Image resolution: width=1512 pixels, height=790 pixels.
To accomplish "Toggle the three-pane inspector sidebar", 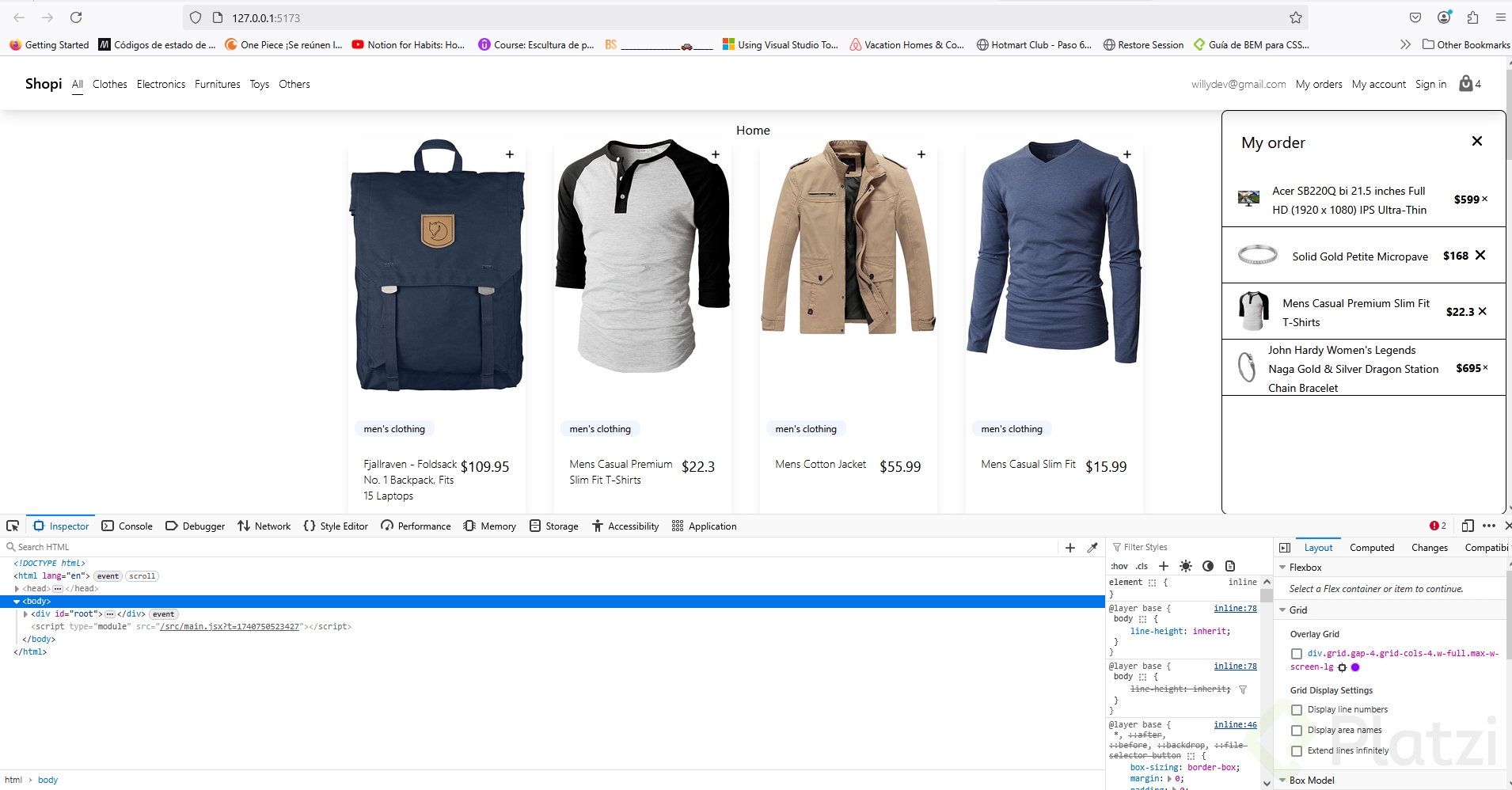I will click(x=1285, y=548).
